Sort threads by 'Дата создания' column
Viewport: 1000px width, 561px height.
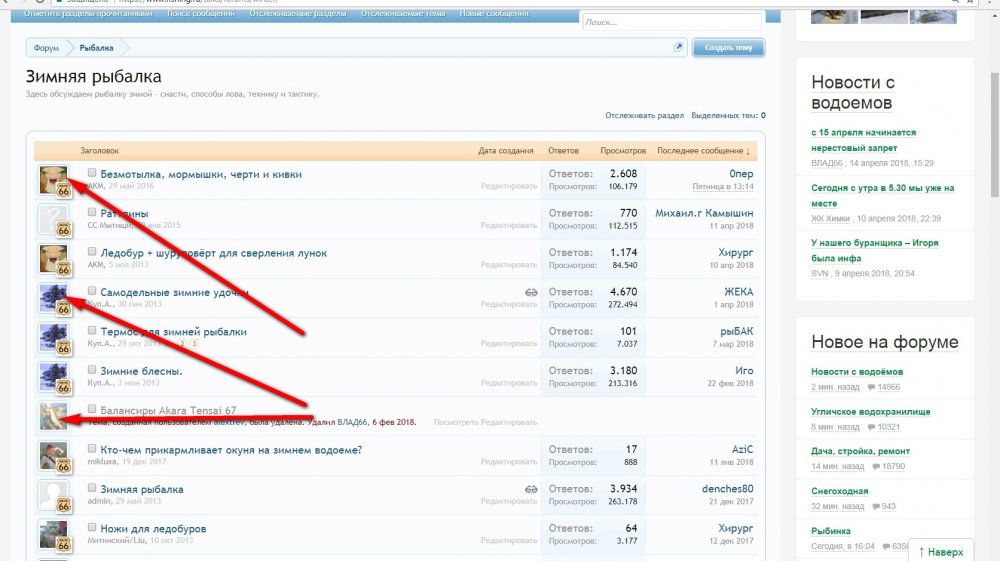(505, 151)
